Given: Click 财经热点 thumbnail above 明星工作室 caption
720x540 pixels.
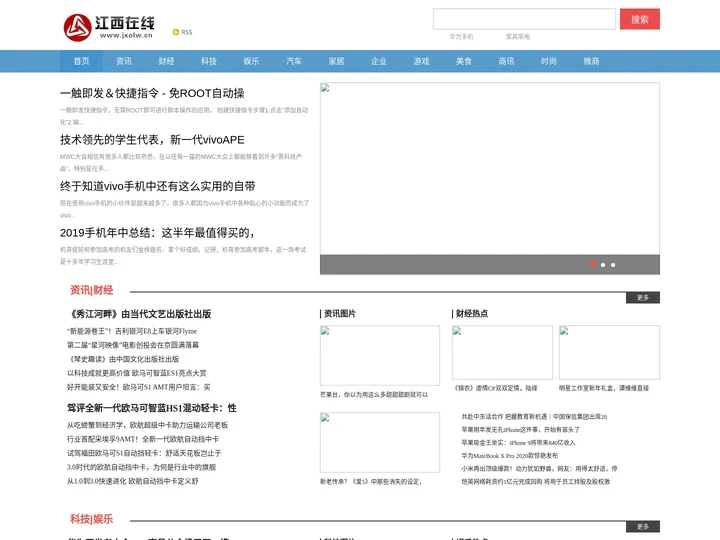Looking at the screenshot, I should tap(609, 353).
